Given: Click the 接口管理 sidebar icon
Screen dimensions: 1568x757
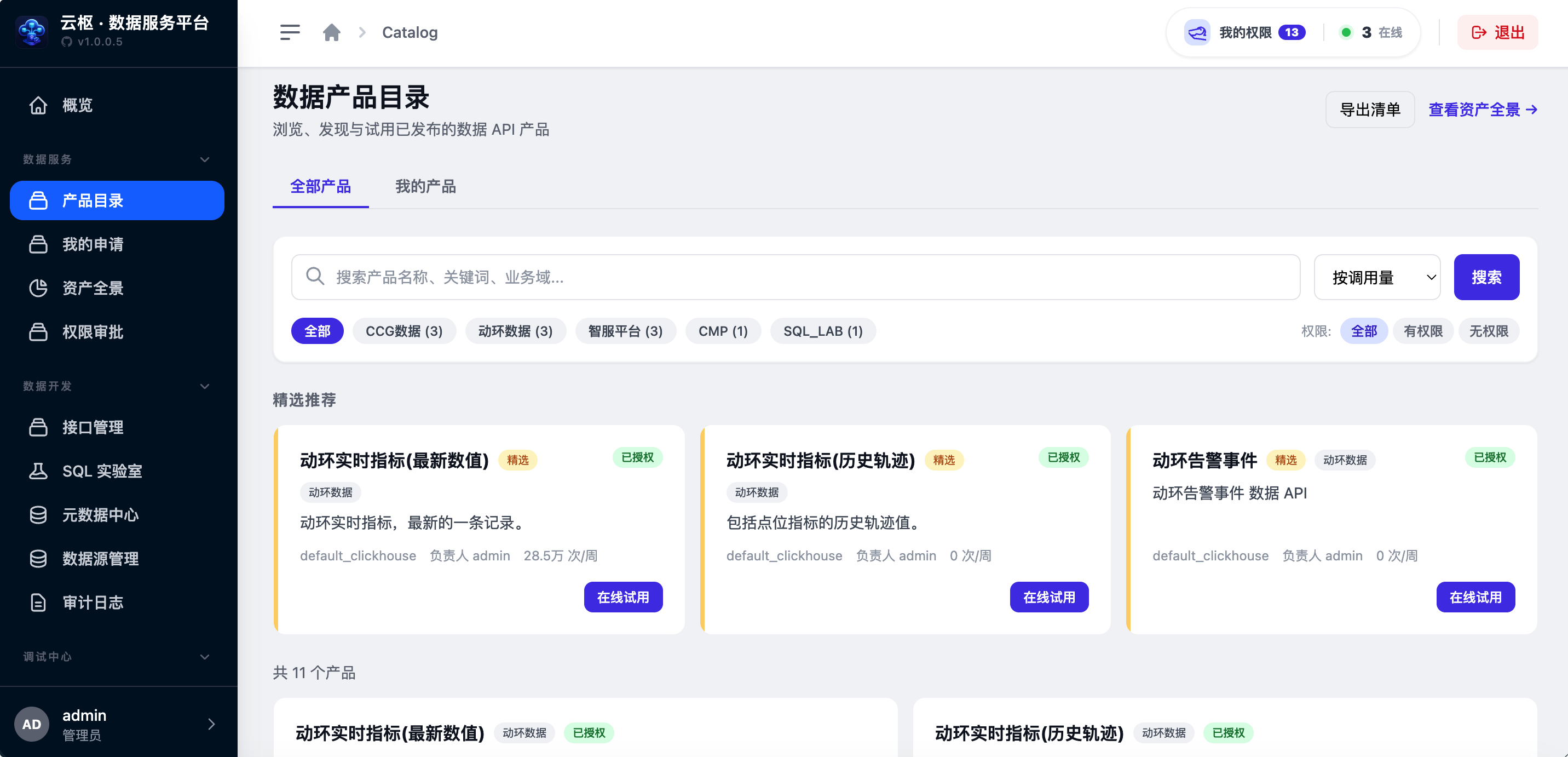Looking at the screenshot, I should click(38, 427).
